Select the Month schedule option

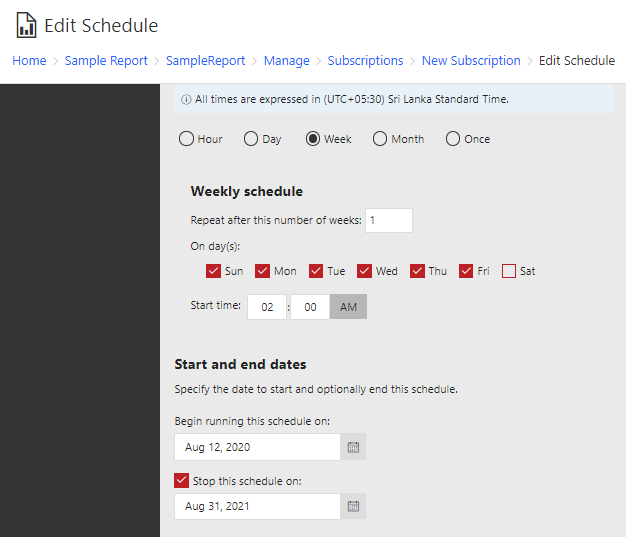pyautogui.click(x=380, y=139)
